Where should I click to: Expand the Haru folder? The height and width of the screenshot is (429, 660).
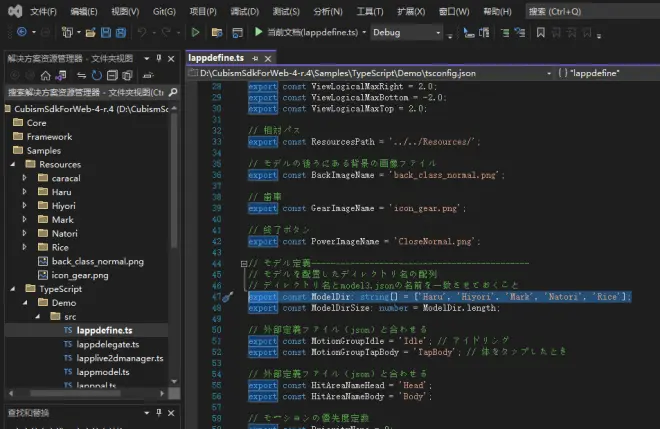coord(24,192)
